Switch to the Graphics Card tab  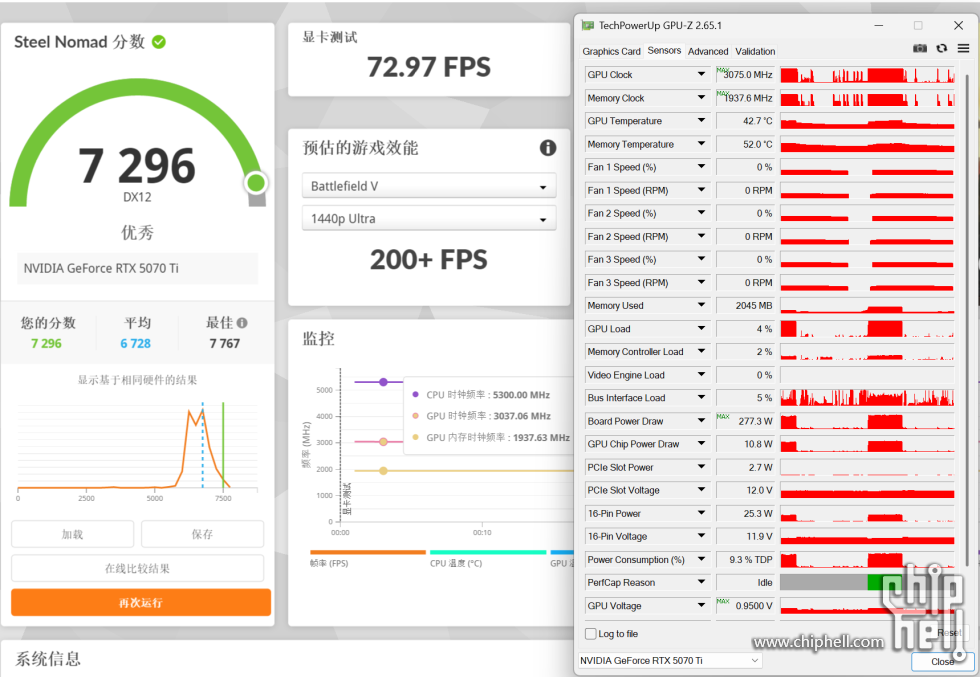[x=611, y=51]
